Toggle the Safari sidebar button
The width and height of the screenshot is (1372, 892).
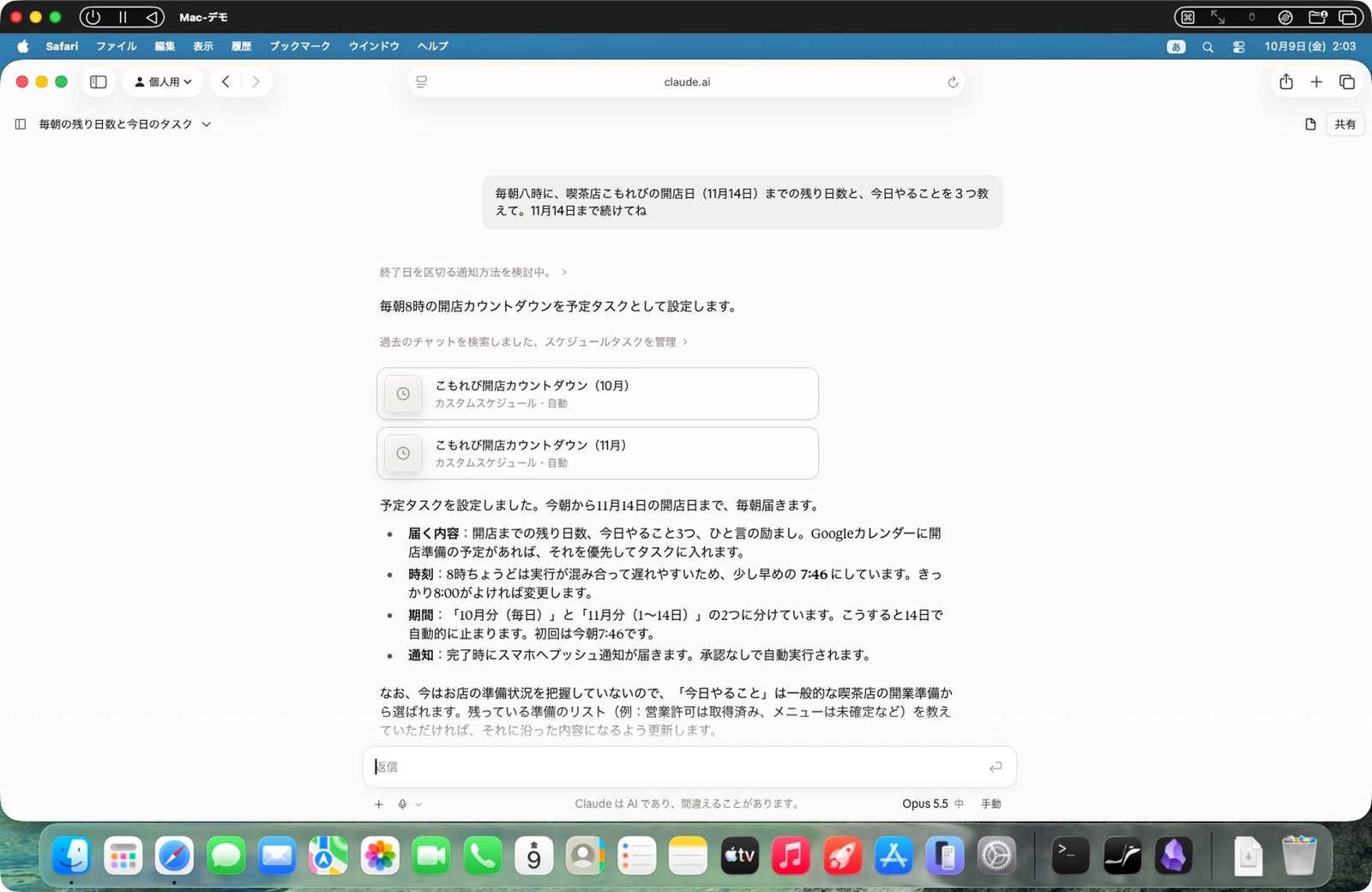(x=99, y=81)
